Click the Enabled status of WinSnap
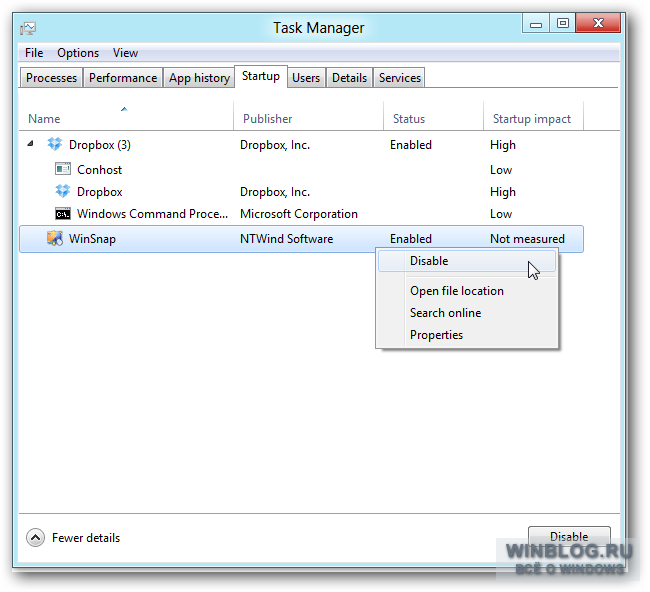 pyautogui.click(x=411, y=239)
